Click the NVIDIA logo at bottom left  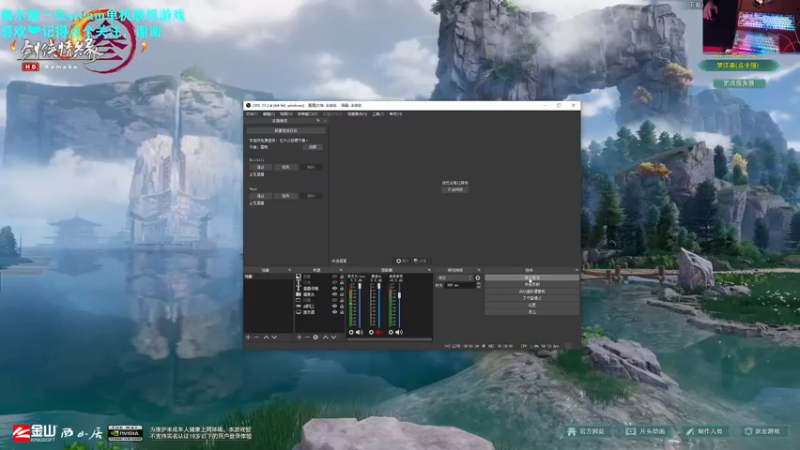125,433
